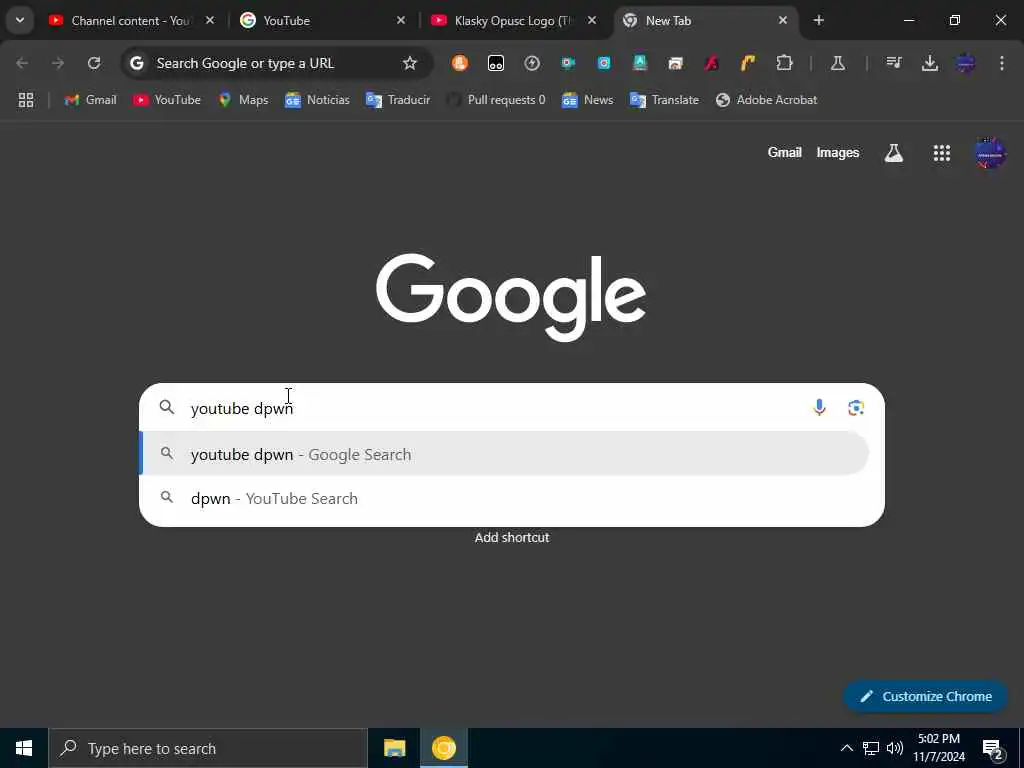
Task: Open Search Labs flask on Google page
Action: [x=893, y=153]
